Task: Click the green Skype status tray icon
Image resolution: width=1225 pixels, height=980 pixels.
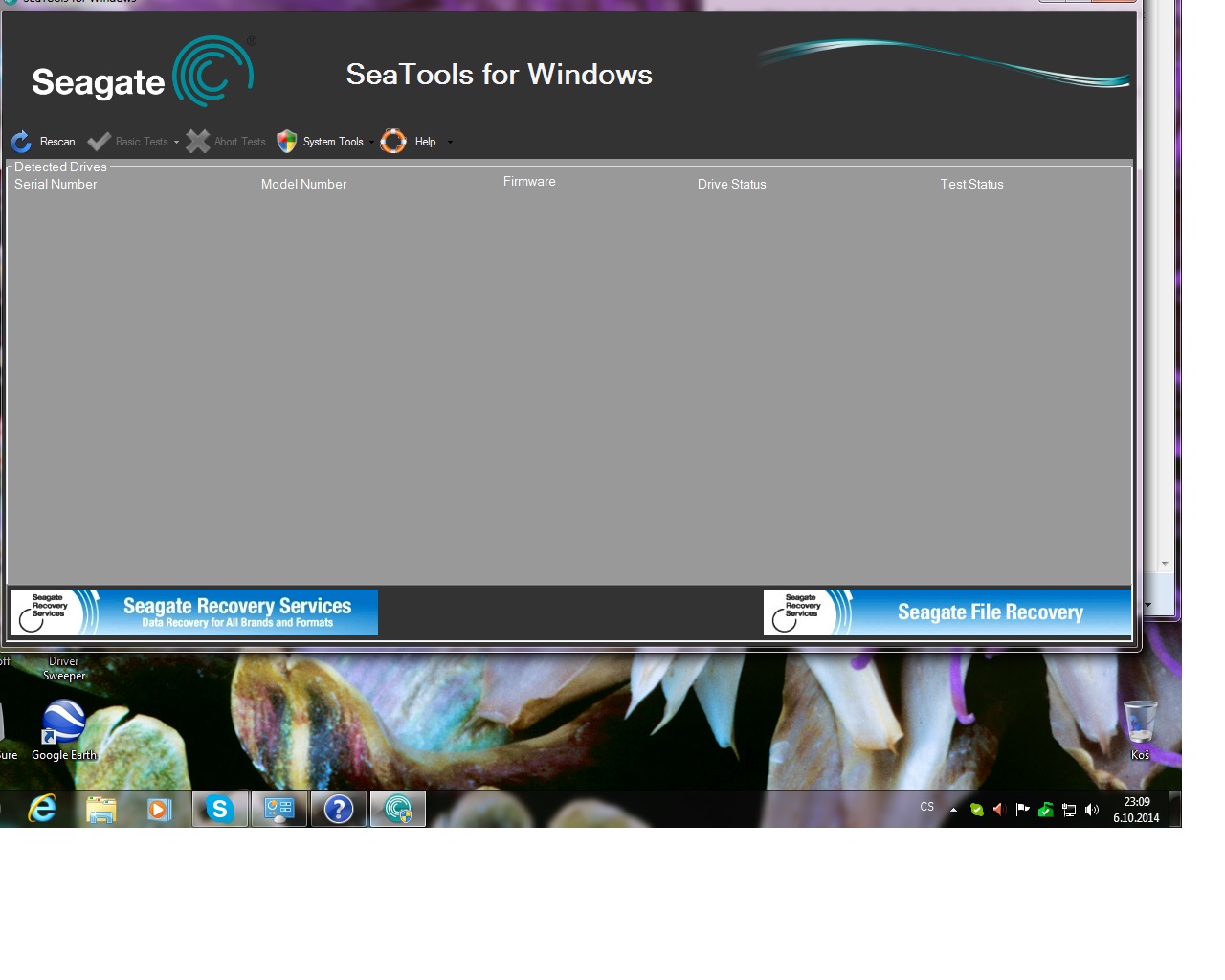Action: pyautogui.click(x=977, y=810)
